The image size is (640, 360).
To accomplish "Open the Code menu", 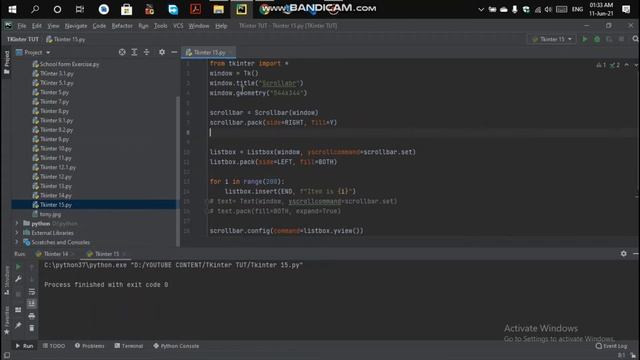I will (99, 26).
